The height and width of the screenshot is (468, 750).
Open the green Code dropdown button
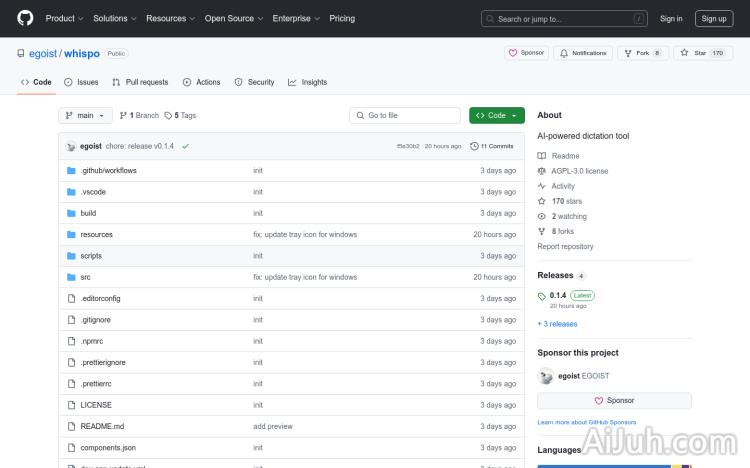(496, 115)
